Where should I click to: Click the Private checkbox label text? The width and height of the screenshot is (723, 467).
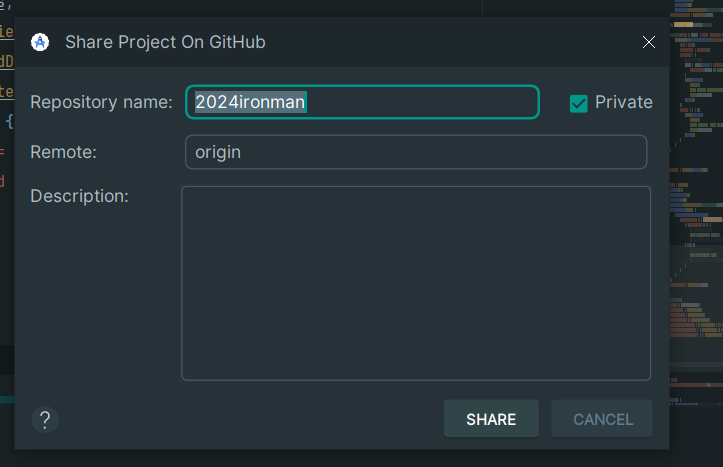(x=623, y=102)
